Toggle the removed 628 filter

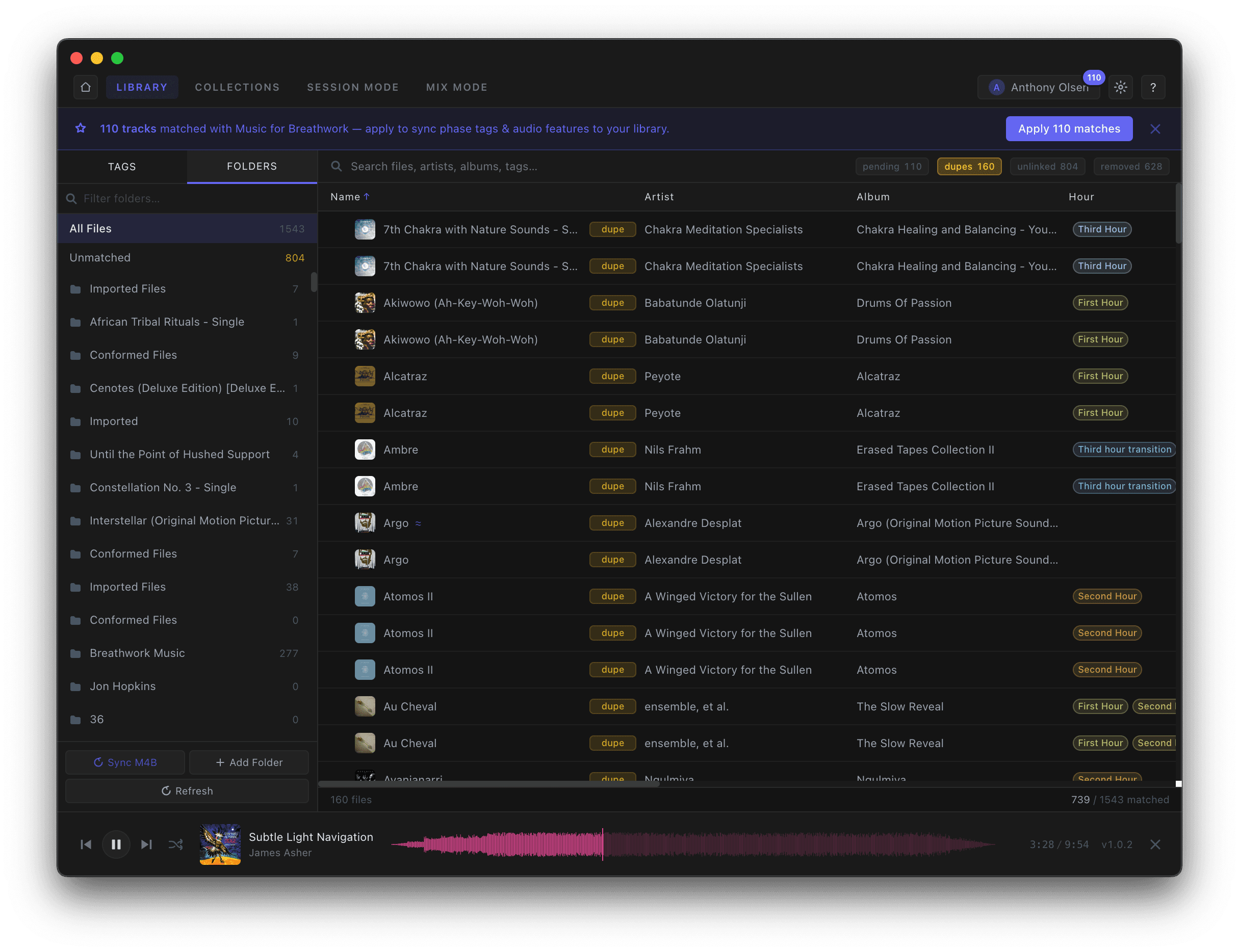tap(1131, 166)
